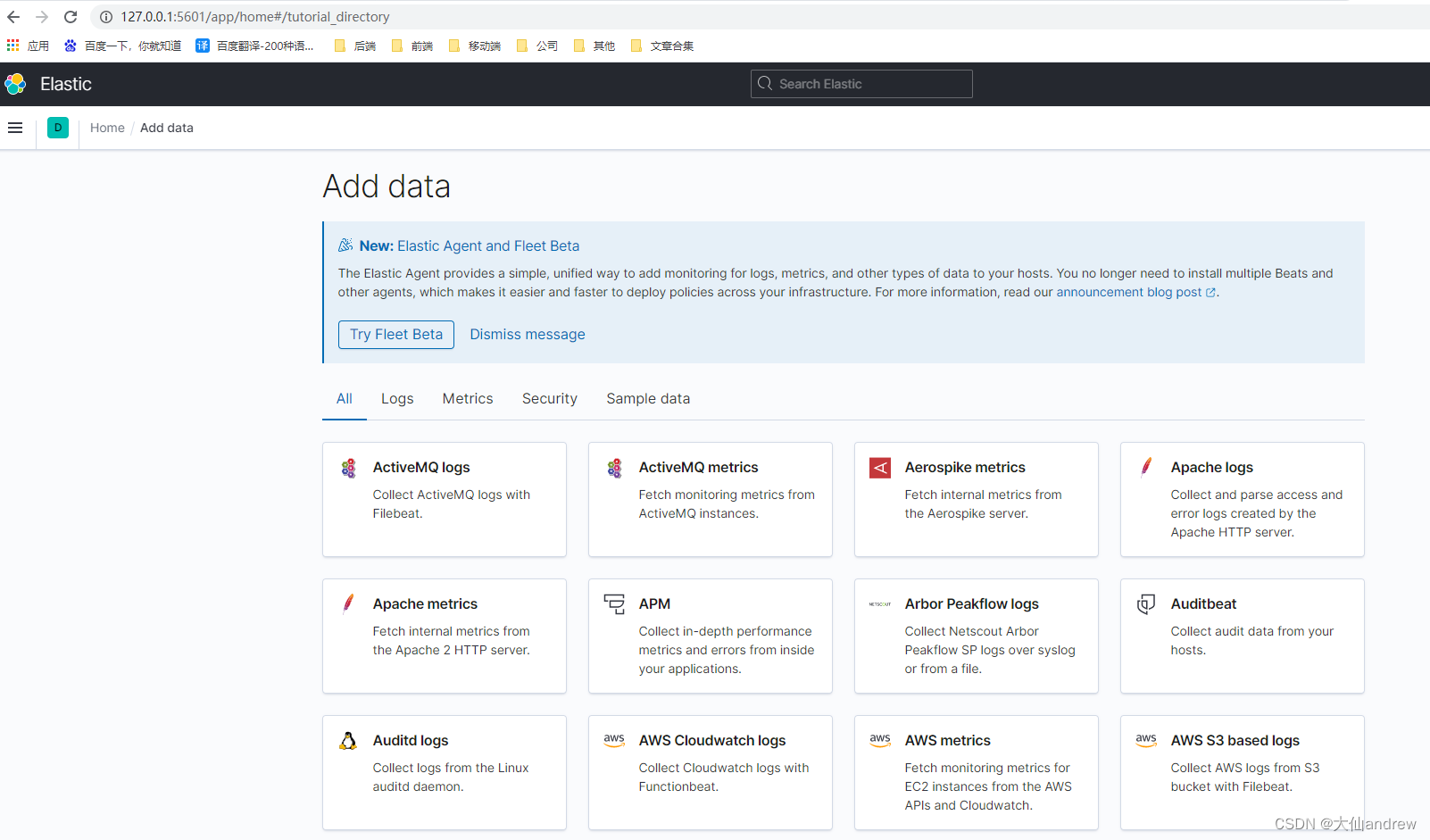Focus the Search Elastic field
Image resolution: width=1430 pixels, height=840 pixels.
[x=861, y=84]
